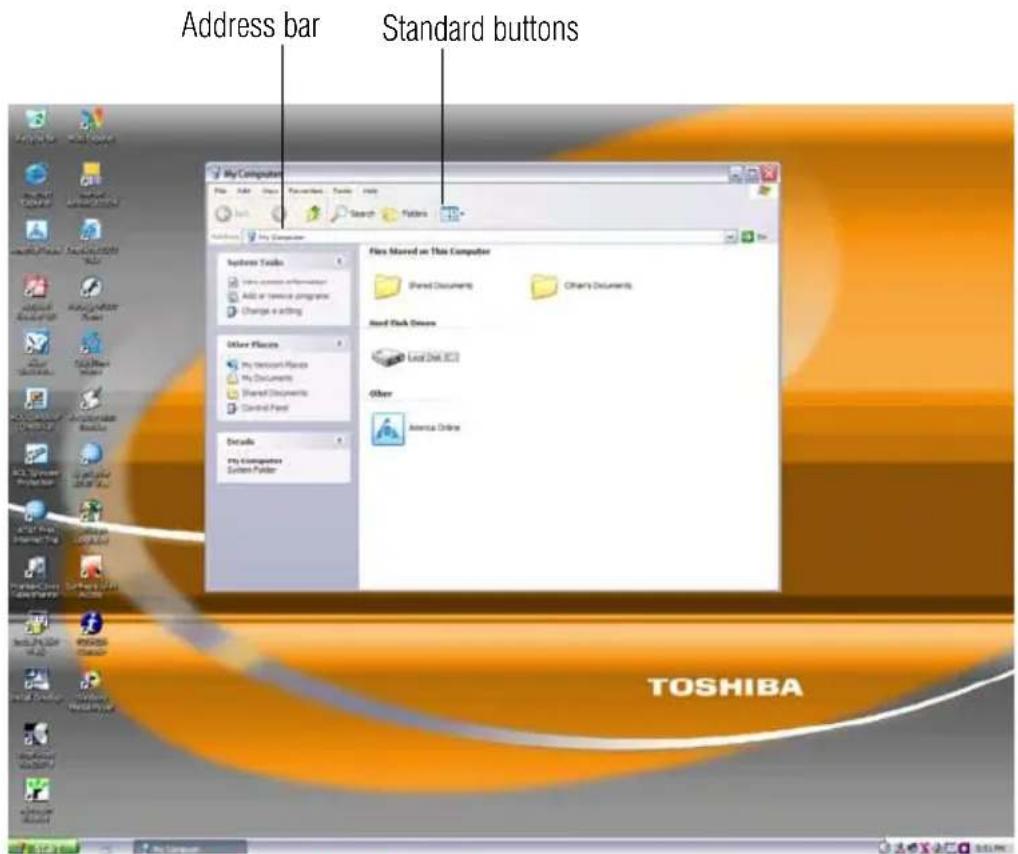The height and width of the screenshot is (854, 1018).
Task: Select the Local Disk (C:) drive icon
Action: coord(388,357)
